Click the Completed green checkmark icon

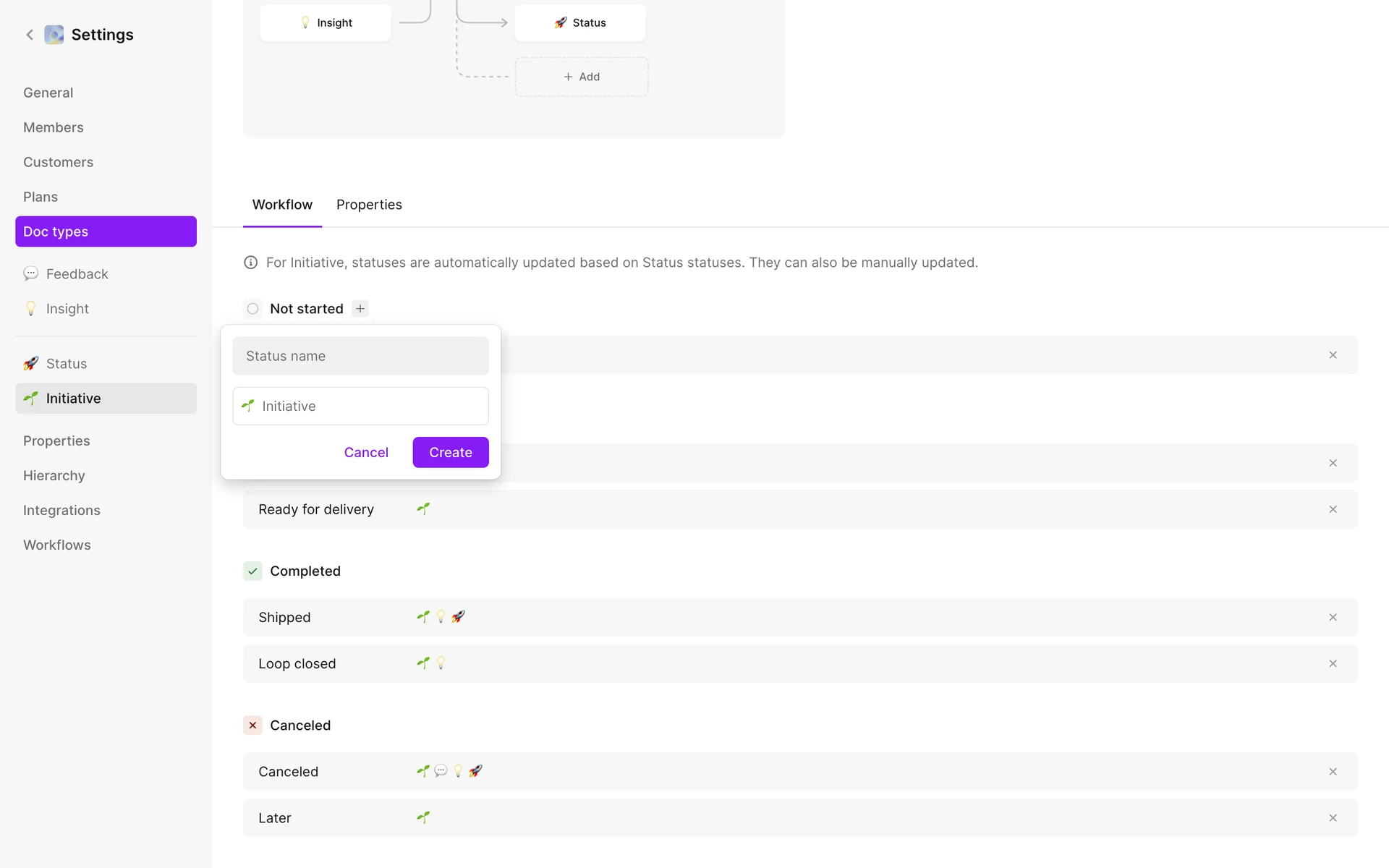(x=252, y=571)
